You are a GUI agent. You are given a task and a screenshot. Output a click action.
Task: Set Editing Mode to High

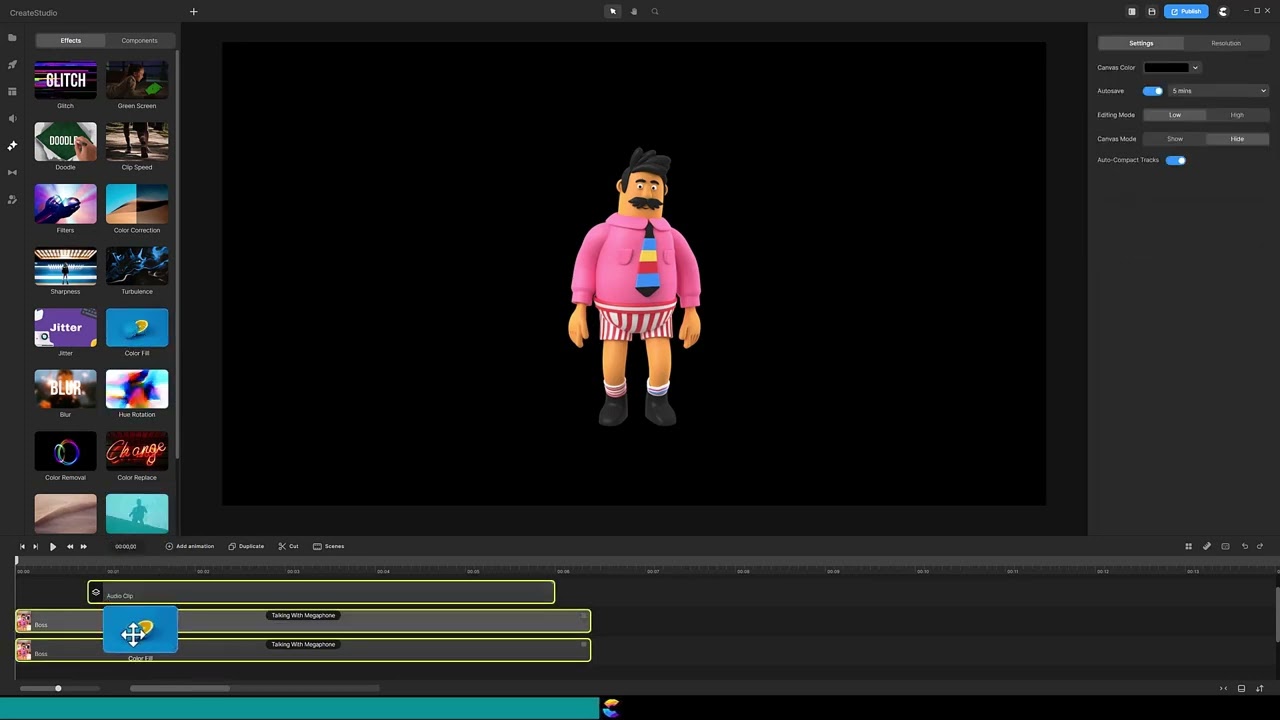[1237, 115]
